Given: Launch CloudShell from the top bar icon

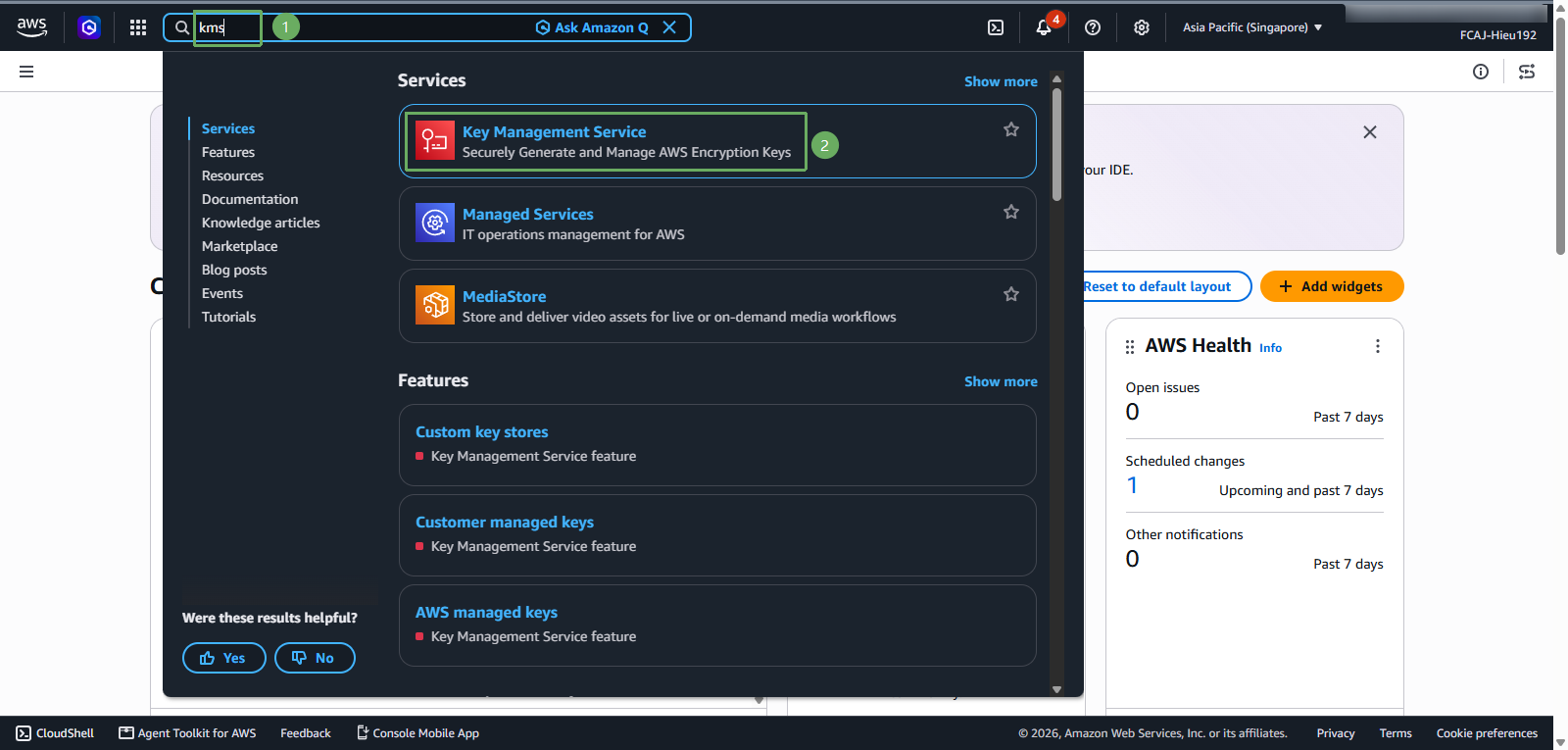Looking at the screenshot, I should tap(996, 27).
